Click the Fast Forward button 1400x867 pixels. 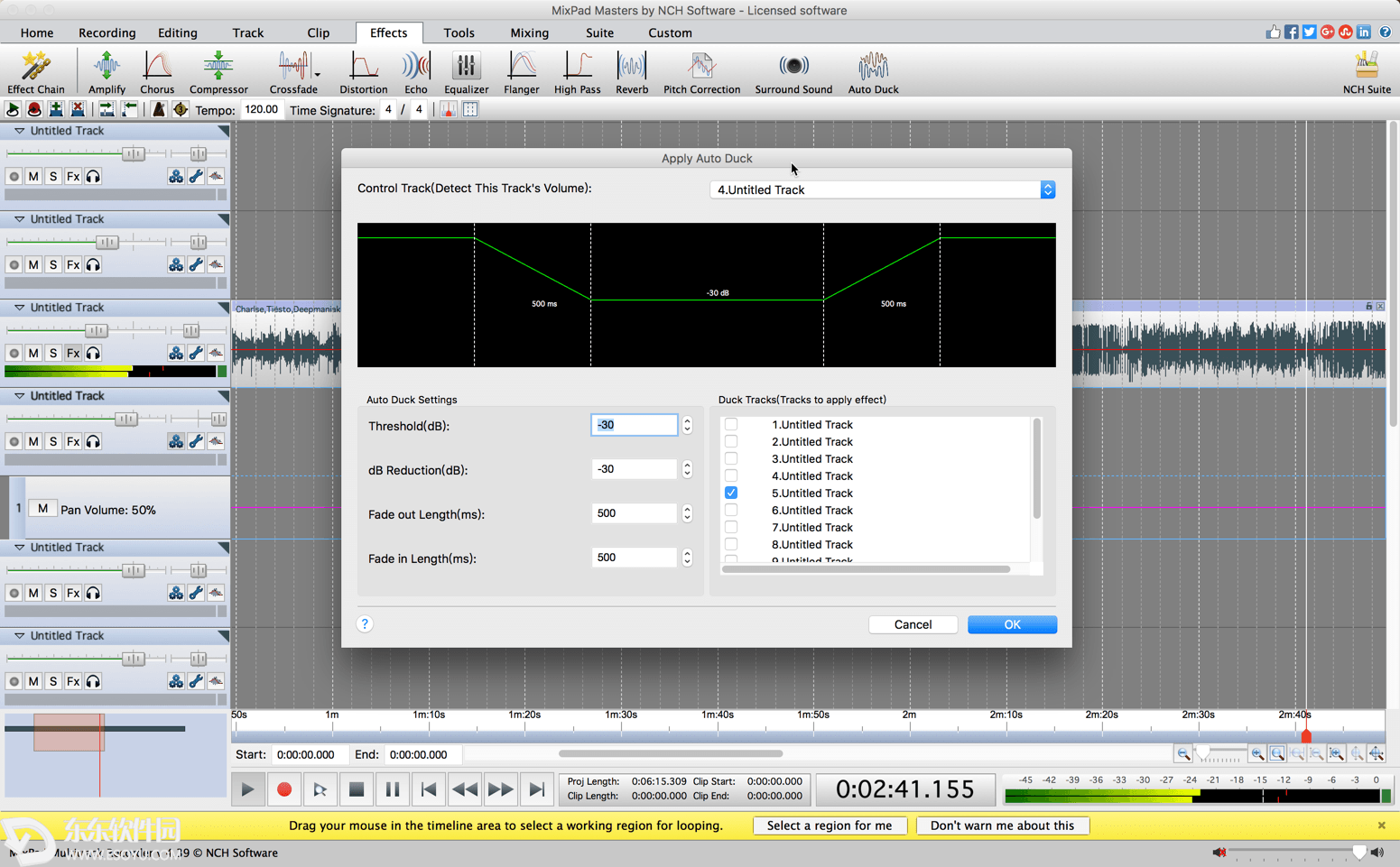point(501,789)
